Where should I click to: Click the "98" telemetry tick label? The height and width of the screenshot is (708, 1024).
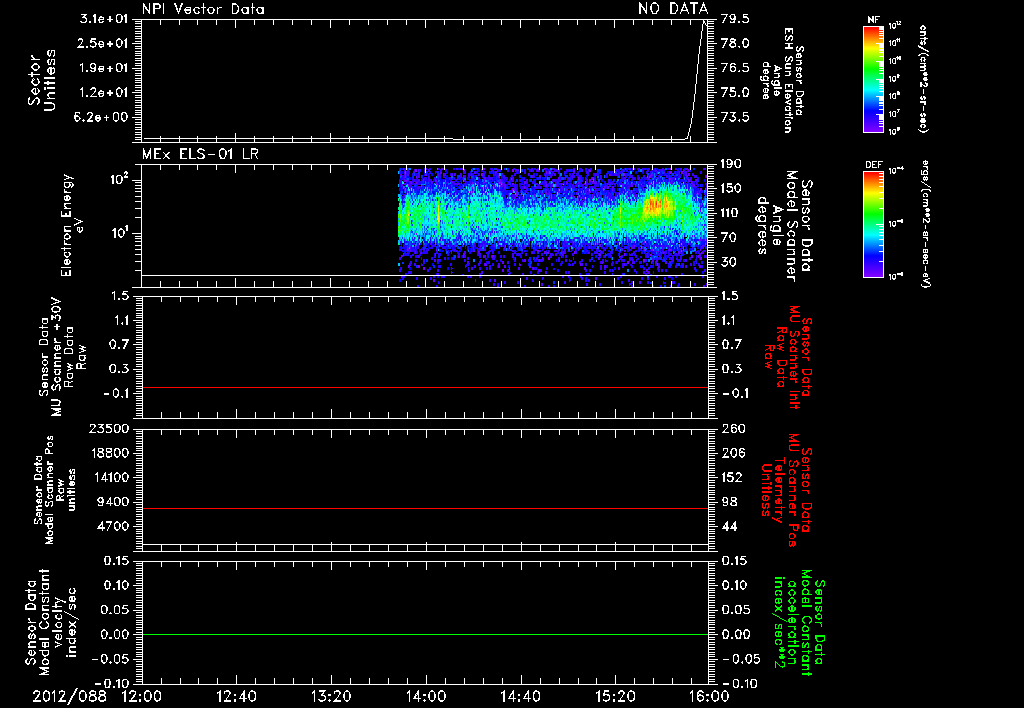[729, 502]
